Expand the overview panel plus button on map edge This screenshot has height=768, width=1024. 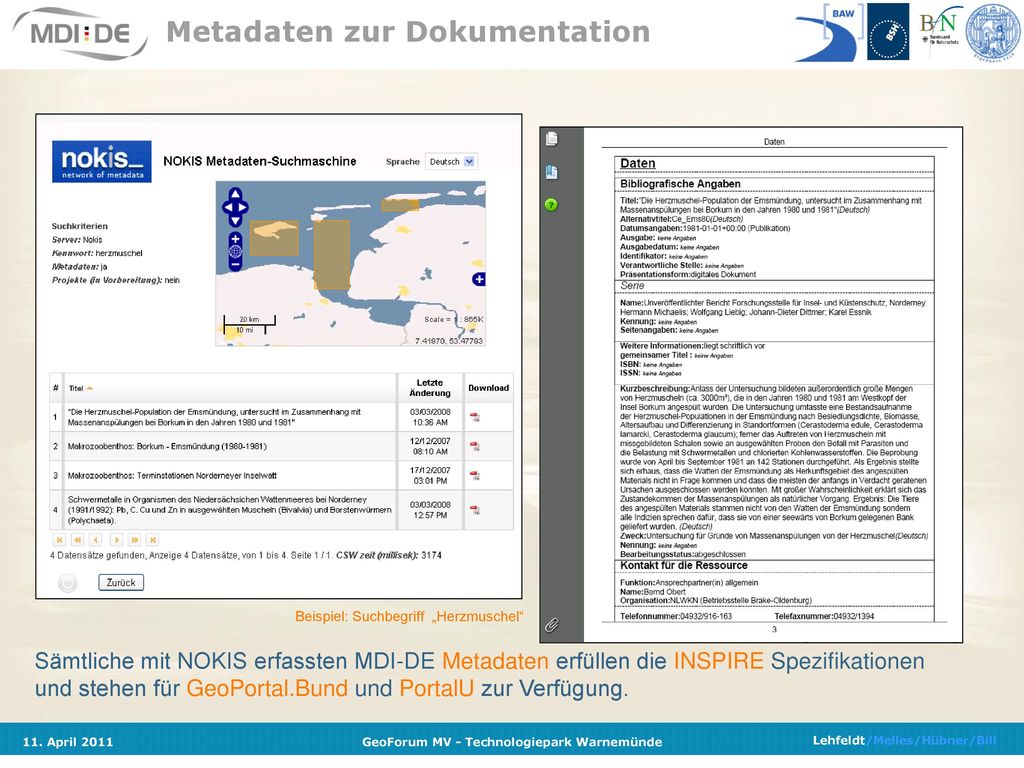[479, 280]
